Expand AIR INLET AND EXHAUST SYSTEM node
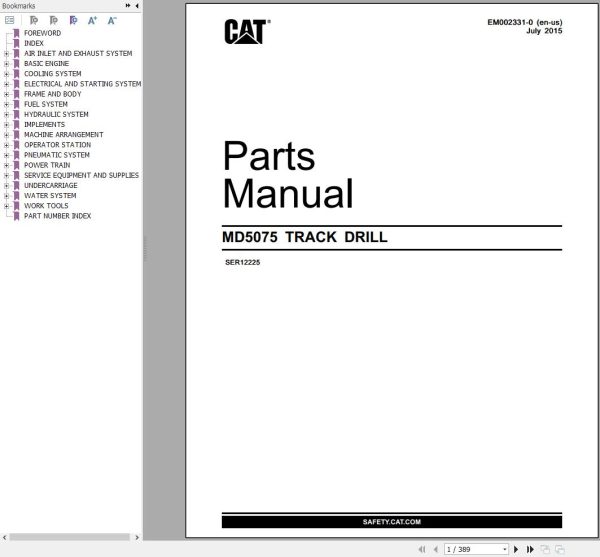This screenshot has width=600, height=557. [x=6, y=54]
